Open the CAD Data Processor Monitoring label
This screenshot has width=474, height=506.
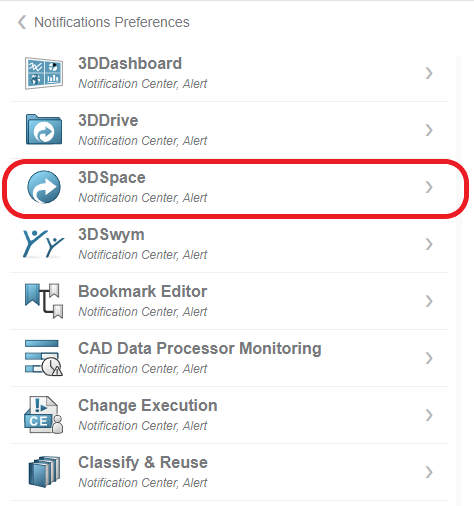(200, 348)
